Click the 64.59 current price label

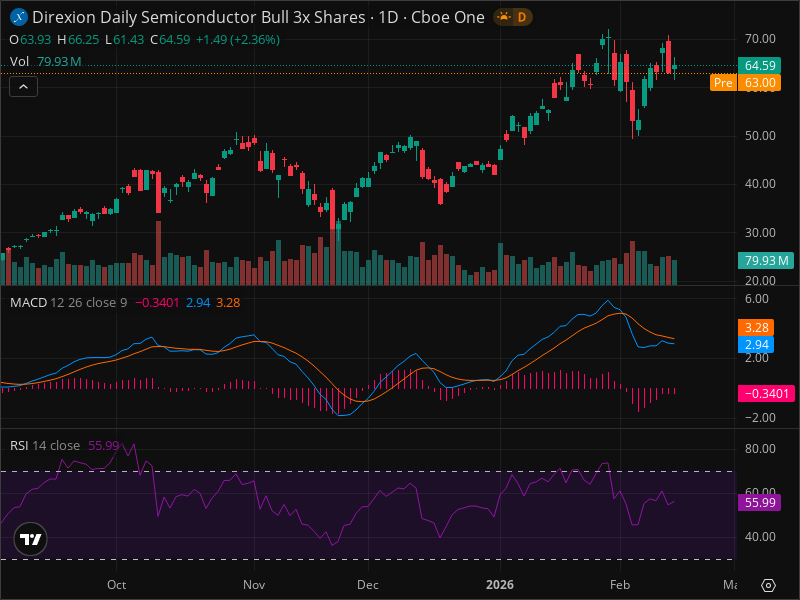tap(759, 65)
